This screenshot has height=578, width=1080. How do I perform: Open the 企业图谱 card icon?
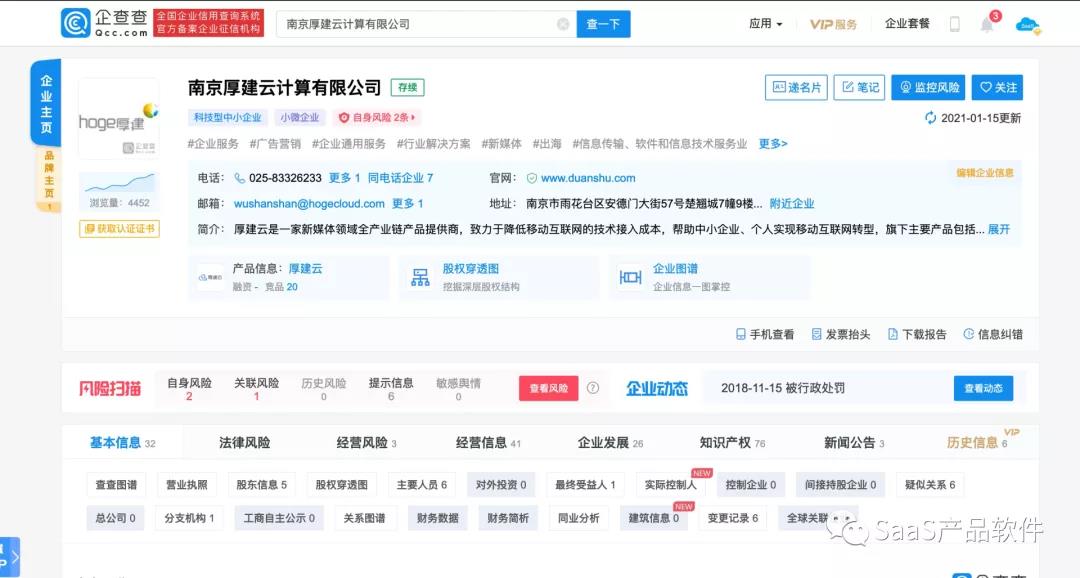[630, 277]
